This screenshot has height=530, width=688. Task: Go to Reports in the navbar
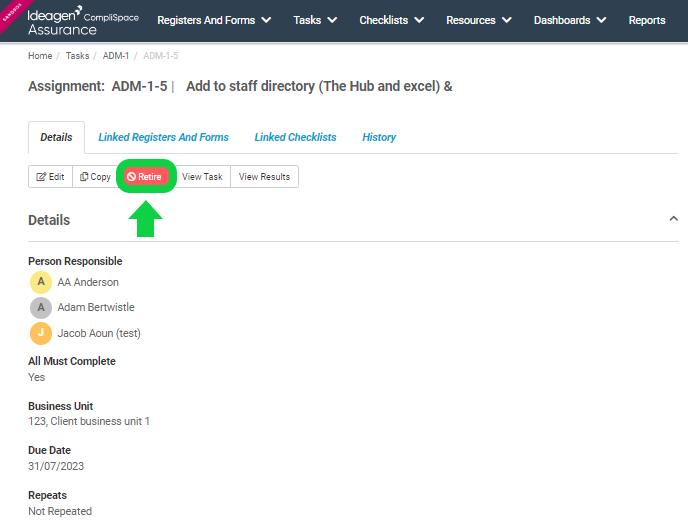(x=647, y=20)
